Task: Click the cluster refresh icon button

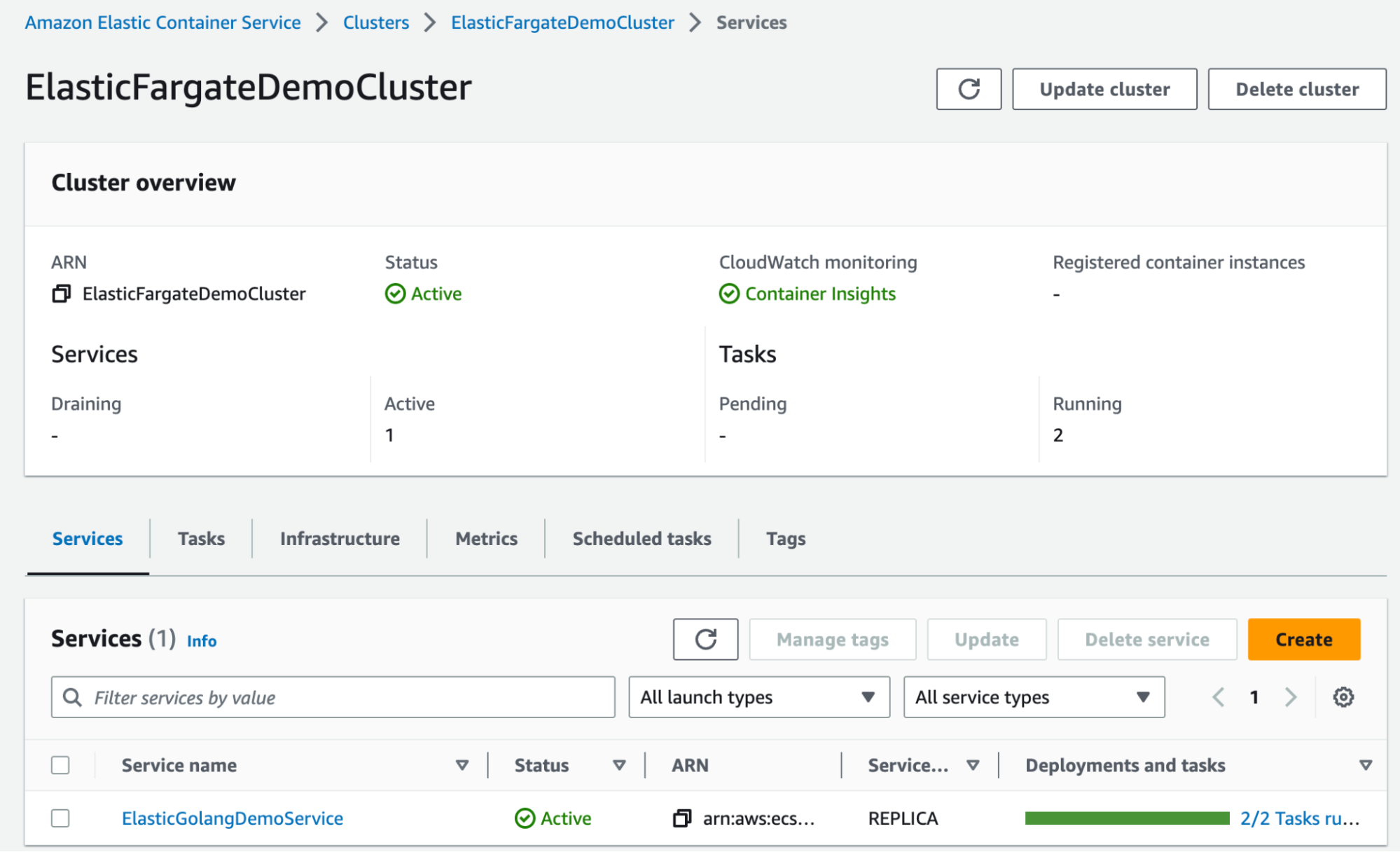Action: (969, 89)
